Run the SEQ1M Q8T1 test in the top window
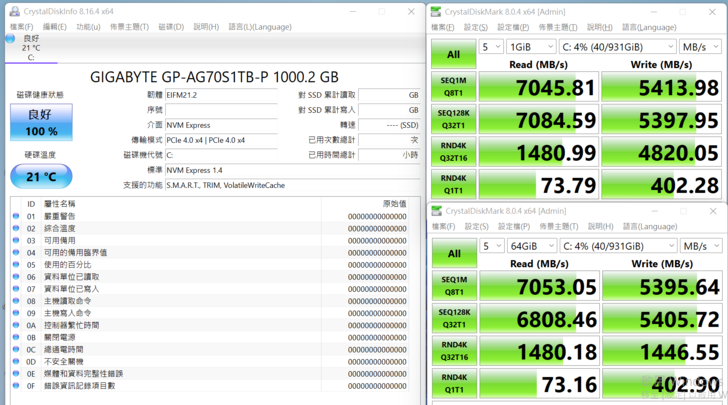Screen dimensions: 728x405 point(453,87)
